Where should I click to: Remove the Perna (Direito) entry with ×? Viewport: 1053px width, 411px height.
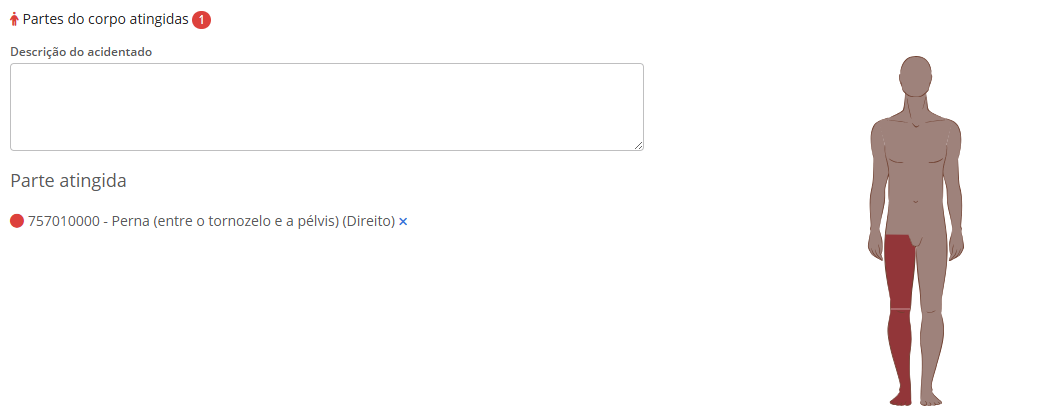pyautogui.click(x=403, y=221)
